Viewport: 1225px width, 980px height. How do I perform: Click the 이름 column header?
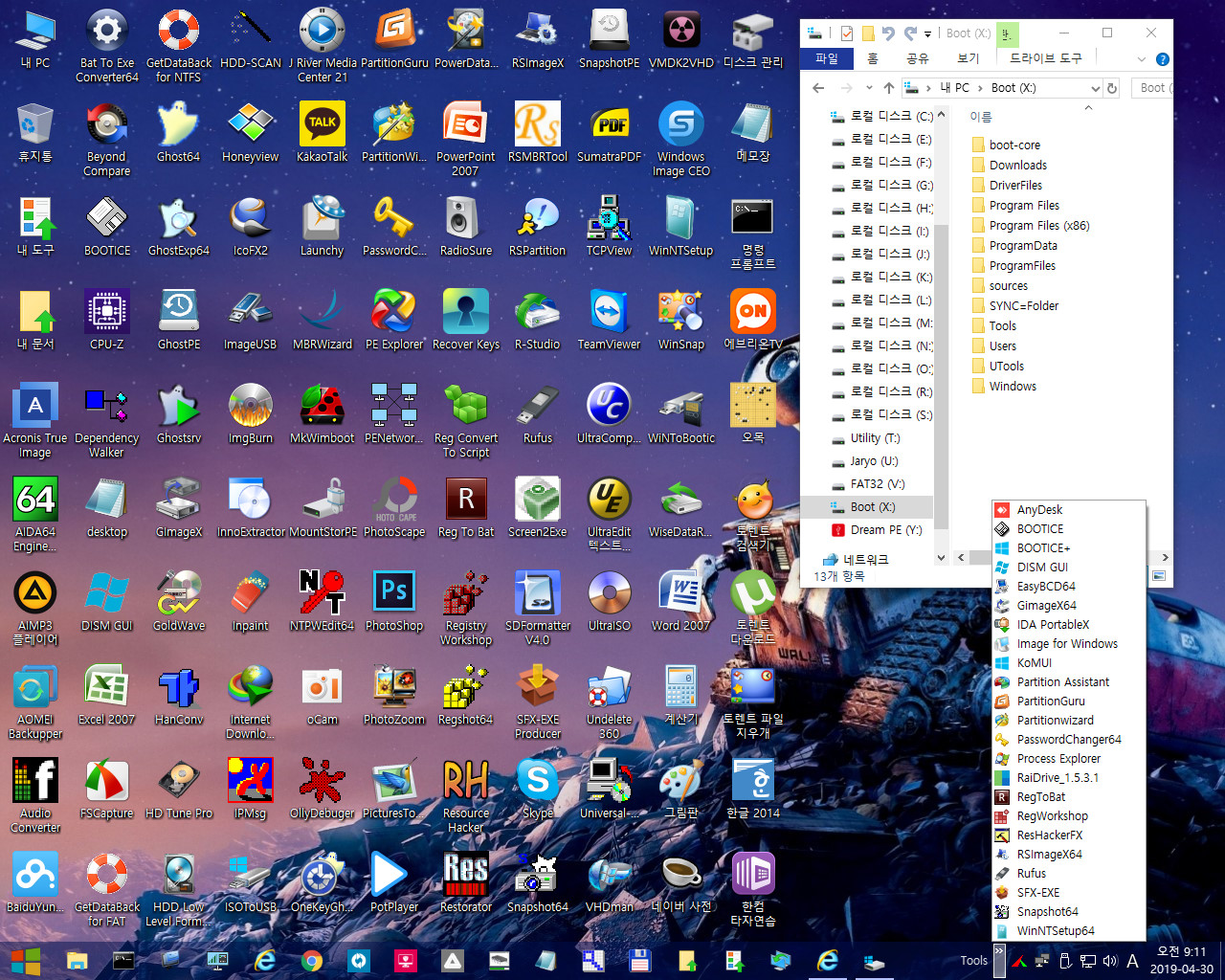[x=981, y=117]
